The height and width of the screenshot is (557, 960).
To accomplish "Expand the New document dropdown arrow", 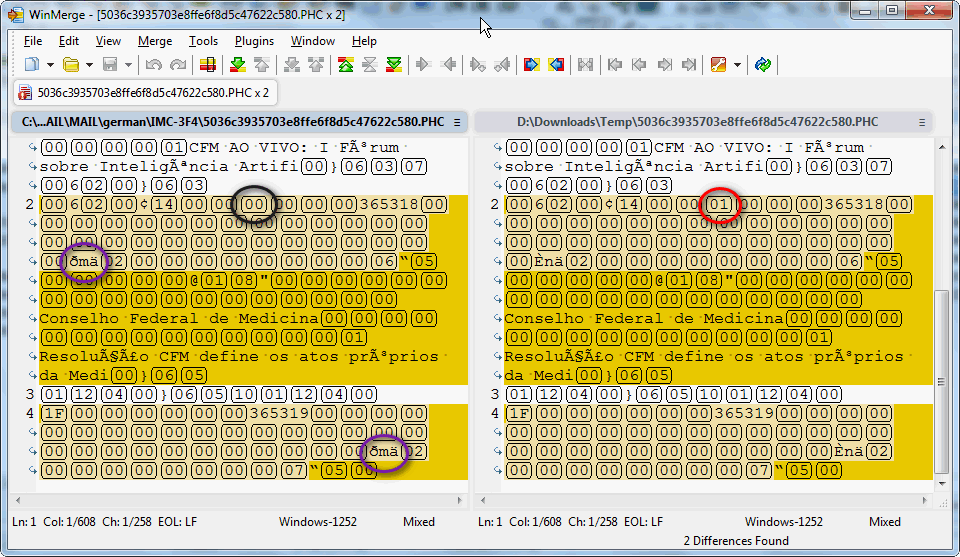I will [x=49, y=65].
